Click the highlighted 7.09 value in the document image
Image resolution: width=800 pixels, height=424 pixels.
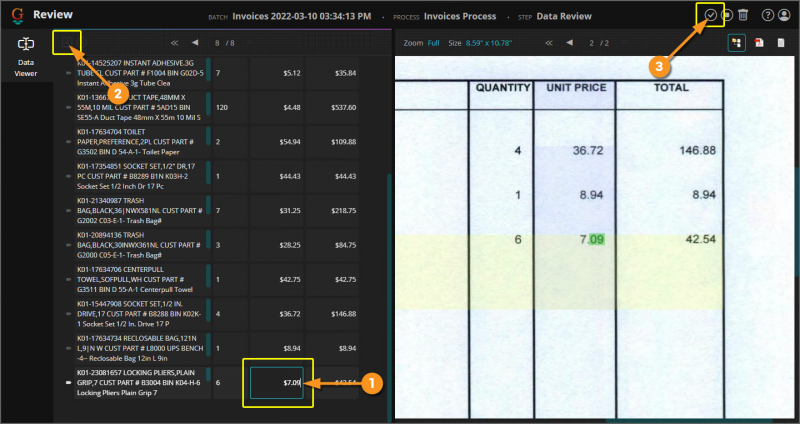[592, 239]
